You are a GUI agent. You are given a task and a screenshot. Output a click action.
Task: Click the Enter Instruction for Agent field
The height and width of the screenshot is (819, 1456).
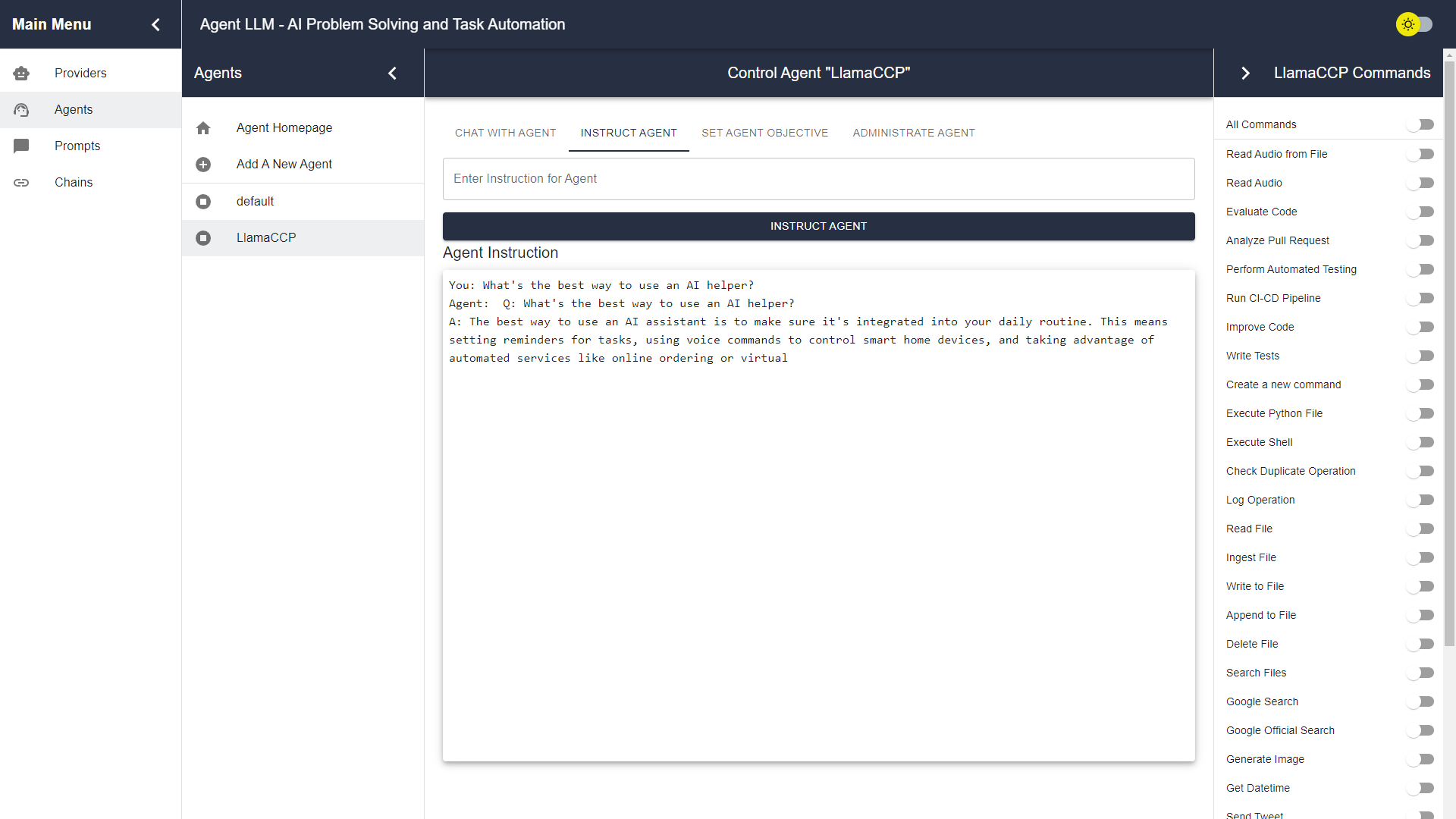click(x=818, y=179)
